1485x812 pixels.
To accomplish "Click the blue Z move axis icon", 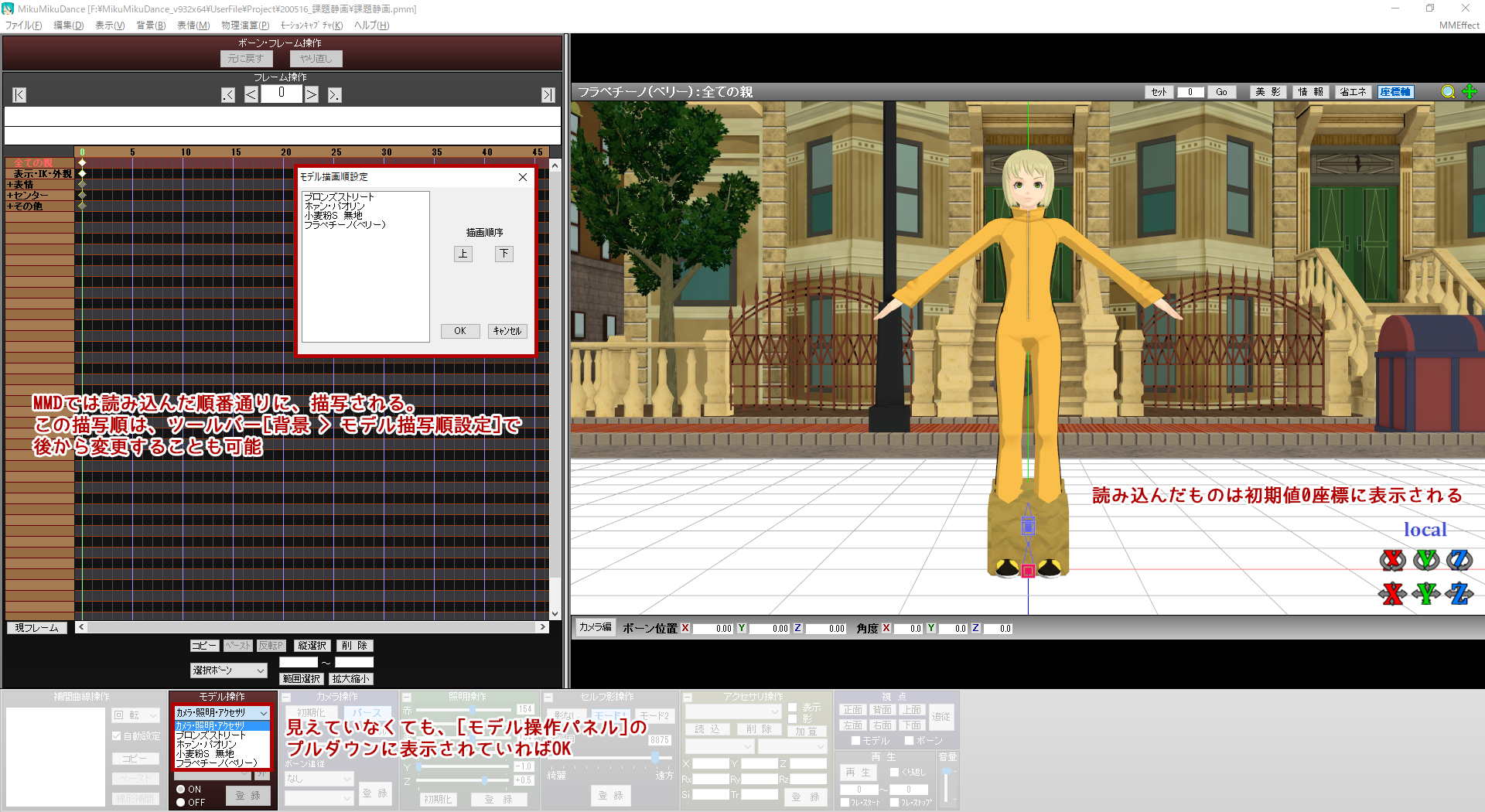I will pyautogui.click(x=1459, y=594).
